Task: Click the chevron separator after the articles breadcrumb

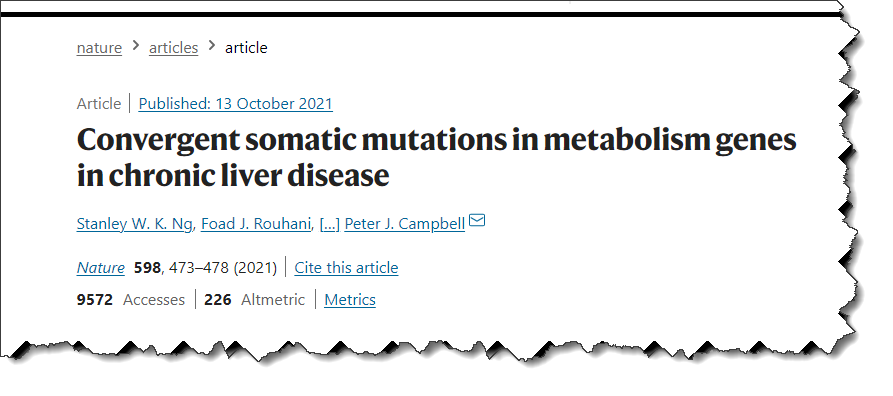Action: tap(212, 46)
